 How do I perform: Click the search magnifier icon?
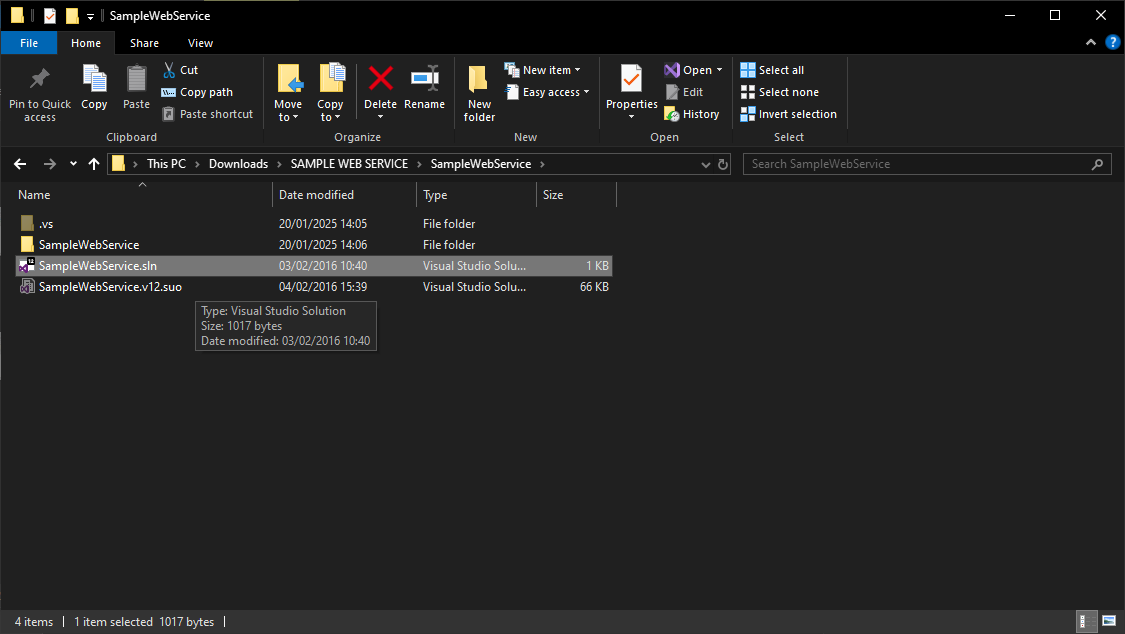pos(1097,164)
